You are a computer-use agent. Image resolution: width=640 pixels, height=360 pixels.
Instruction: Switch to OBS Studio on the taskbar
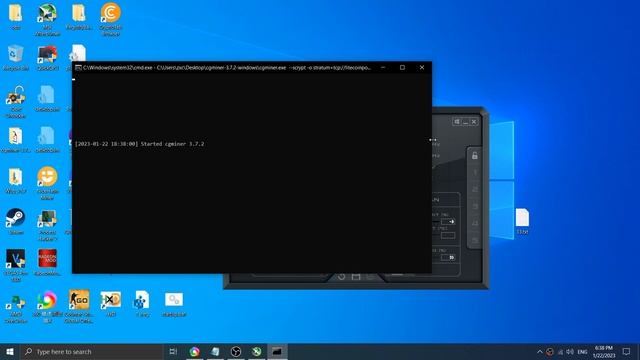click(x=236, y=351)
